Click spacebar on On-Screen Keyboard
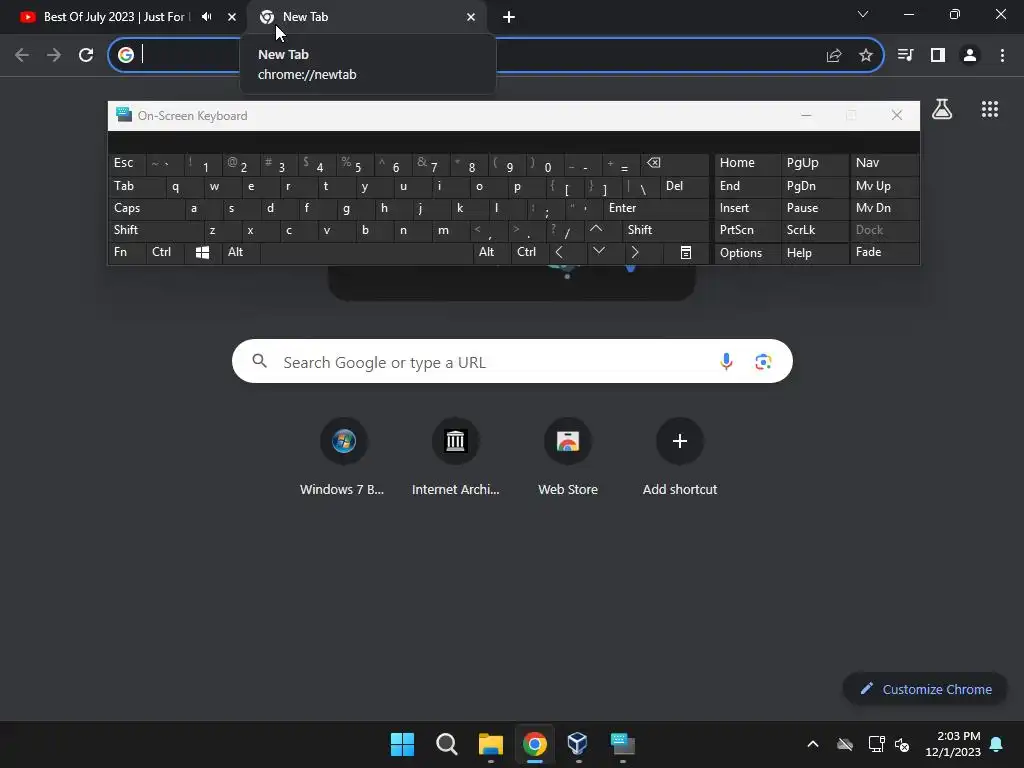Image resolution: width=1024 pixels, height=768 pixels. tap(366, 253)
